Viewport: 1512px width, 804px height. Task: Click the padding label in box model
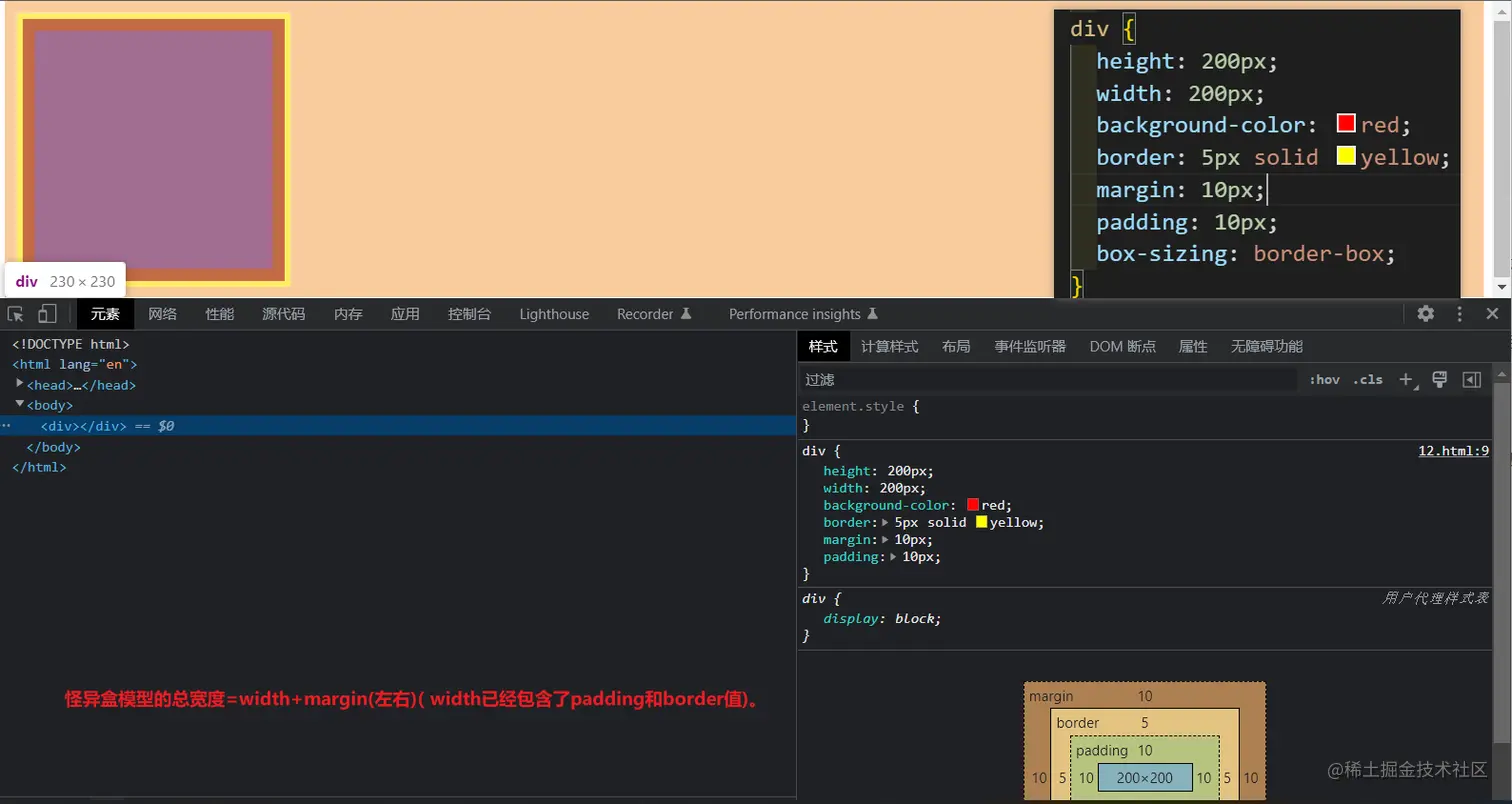click(x=1102, y=750)
